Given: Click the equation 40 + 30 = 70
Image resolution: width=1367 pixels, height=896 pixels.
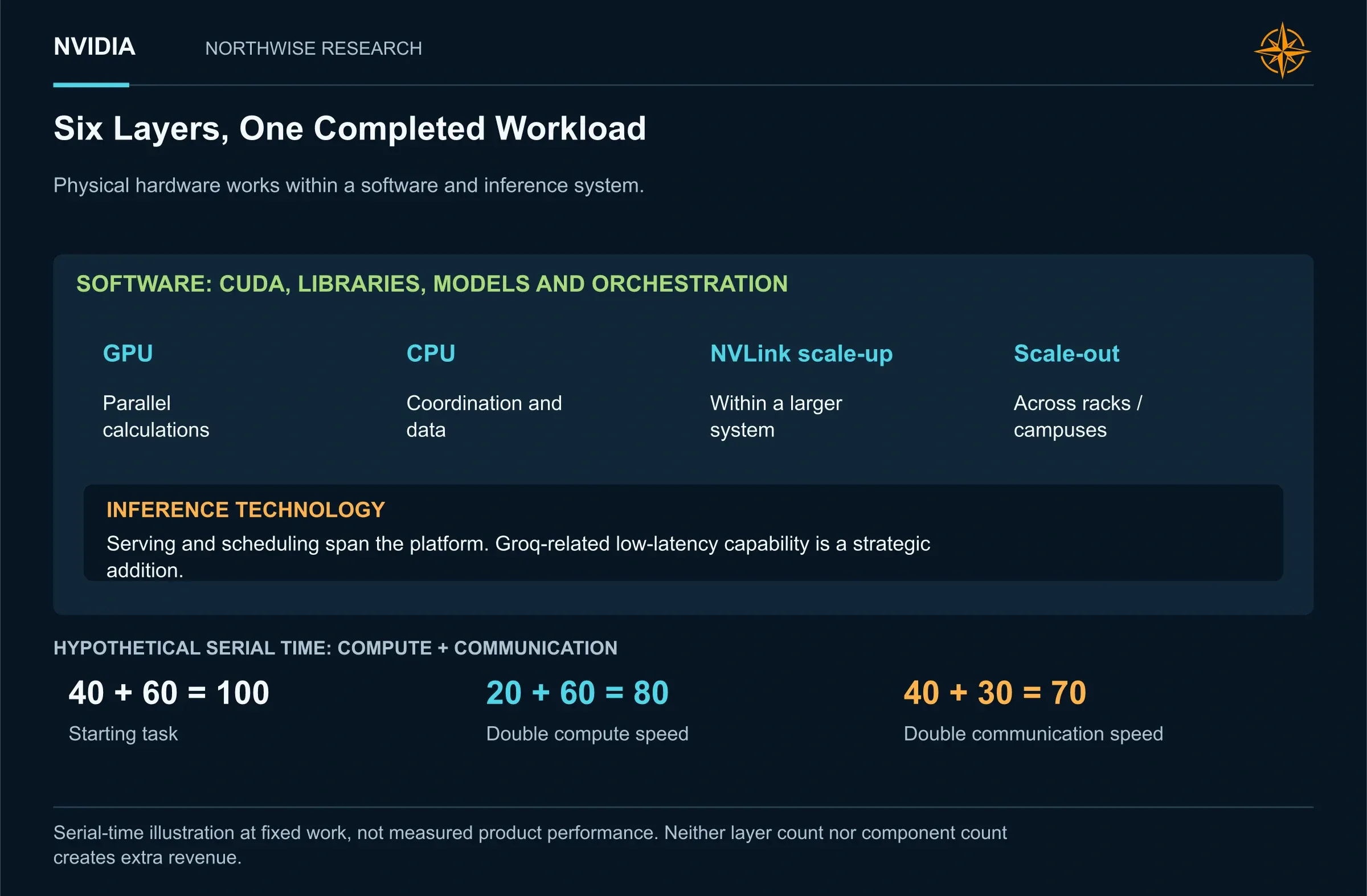Looking at the screenshot, I should (995, 692).
